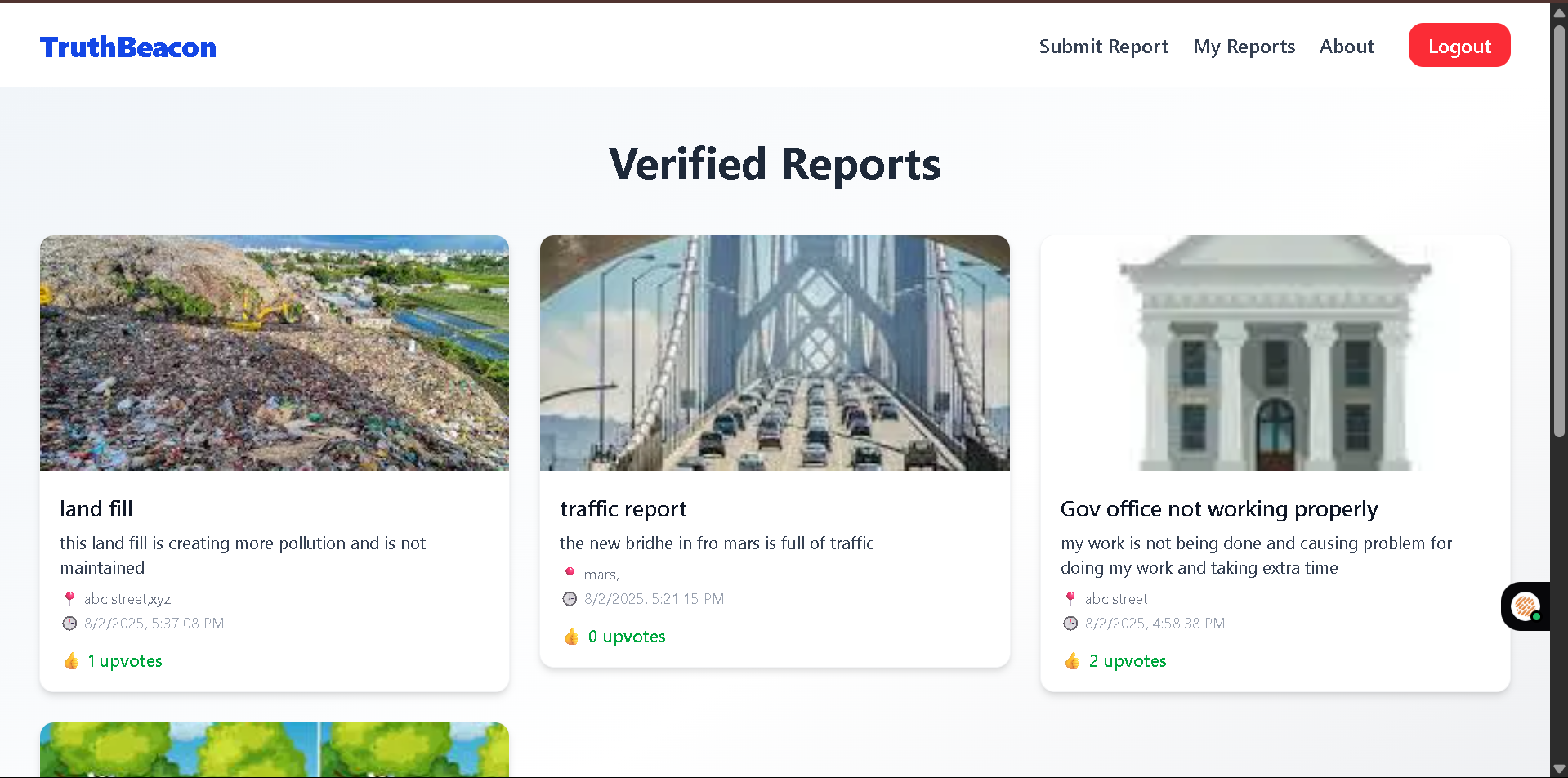
Task: Open the floating widget at bottom right
Action: pyautogui.click(x=1525, y=606)
